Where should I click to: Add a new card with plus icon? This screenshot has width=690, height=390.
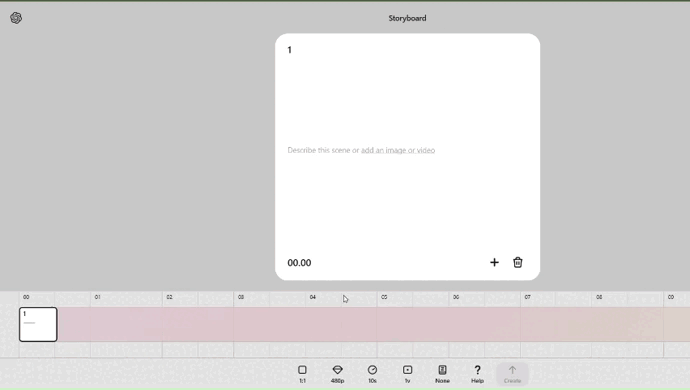(x=494, y=262)
